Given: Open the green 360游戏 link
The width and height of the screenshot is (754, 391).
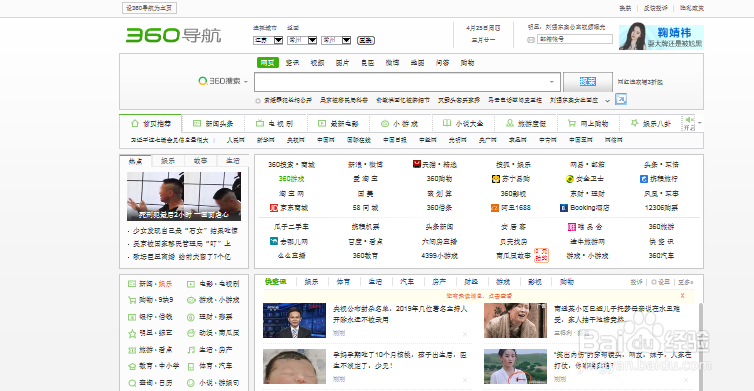Looking at the screenshot, I should pos(291,179).
